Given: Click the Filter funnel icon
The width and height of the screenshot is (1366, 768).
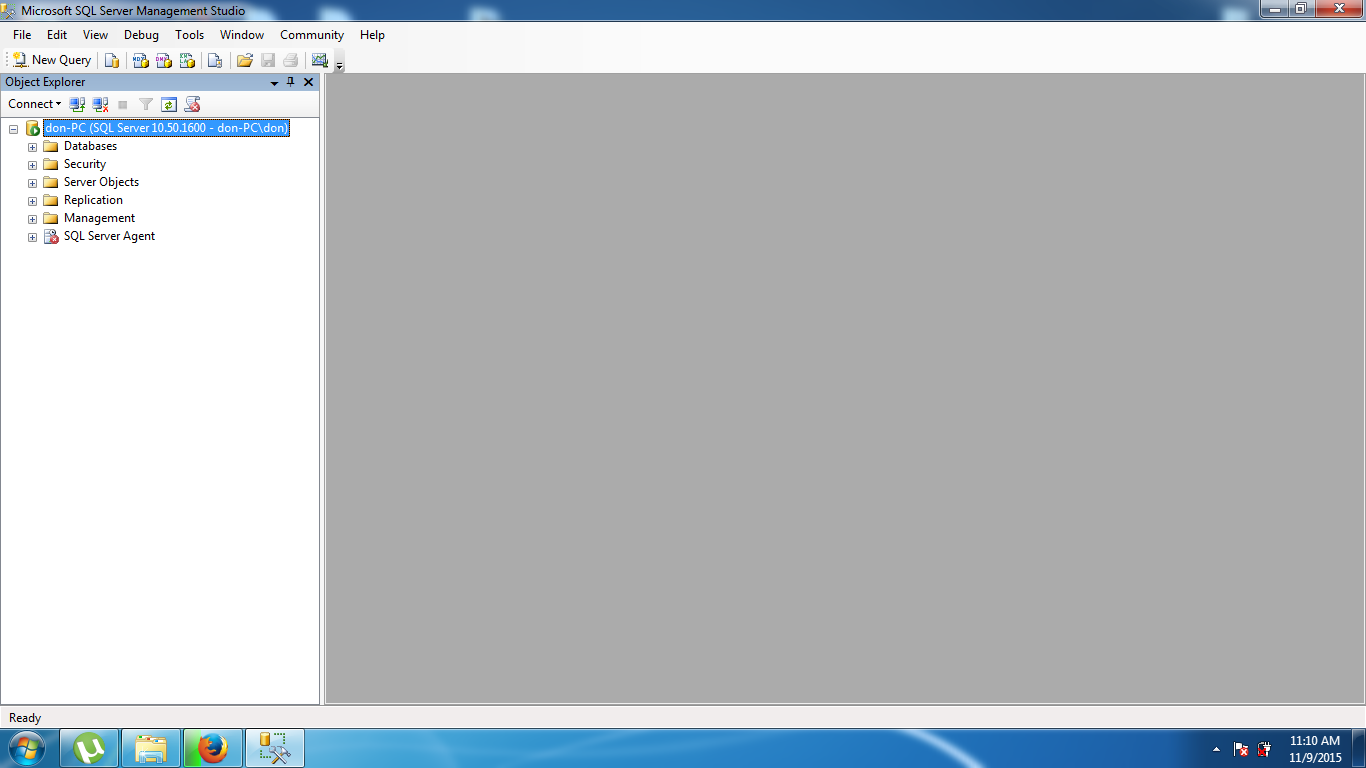Looking at the screenshot, I should [146, 104].
